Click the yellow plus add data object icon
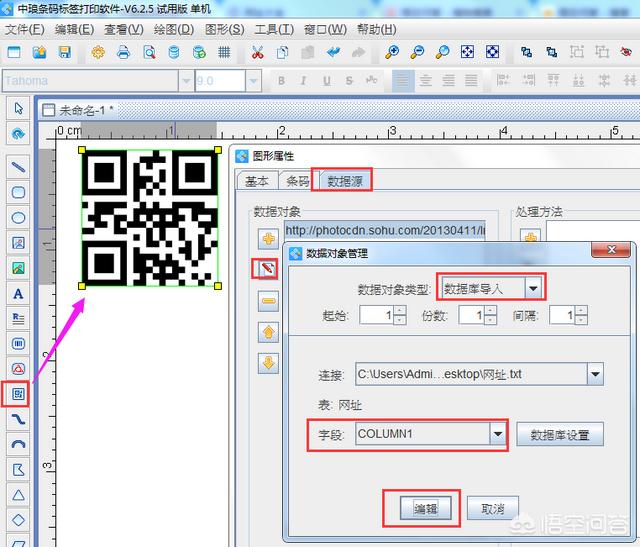The height and width of the screenshot is (547, 640). pos(268,238)
